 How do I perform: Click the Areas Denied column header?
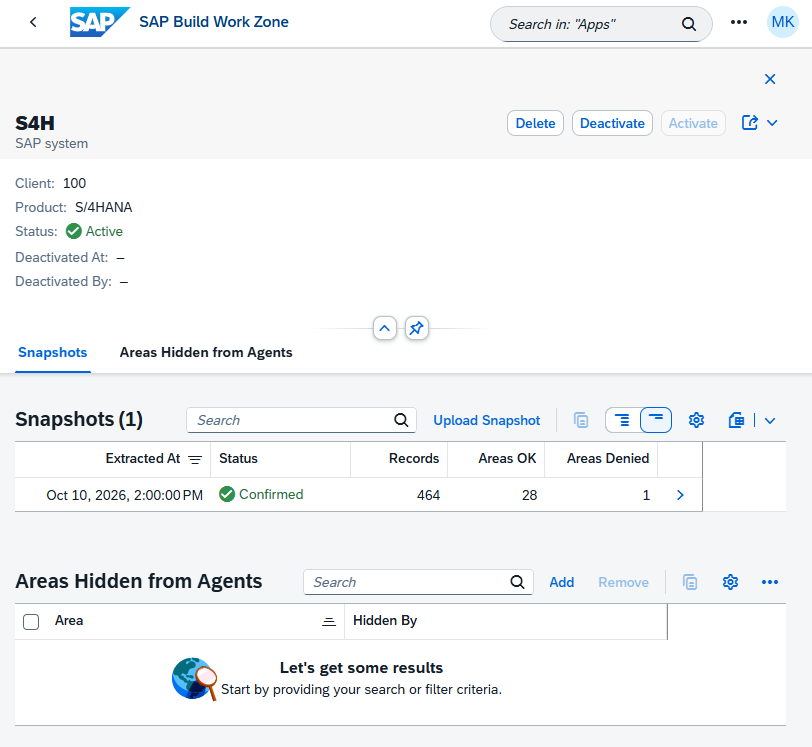coord(601,458)
